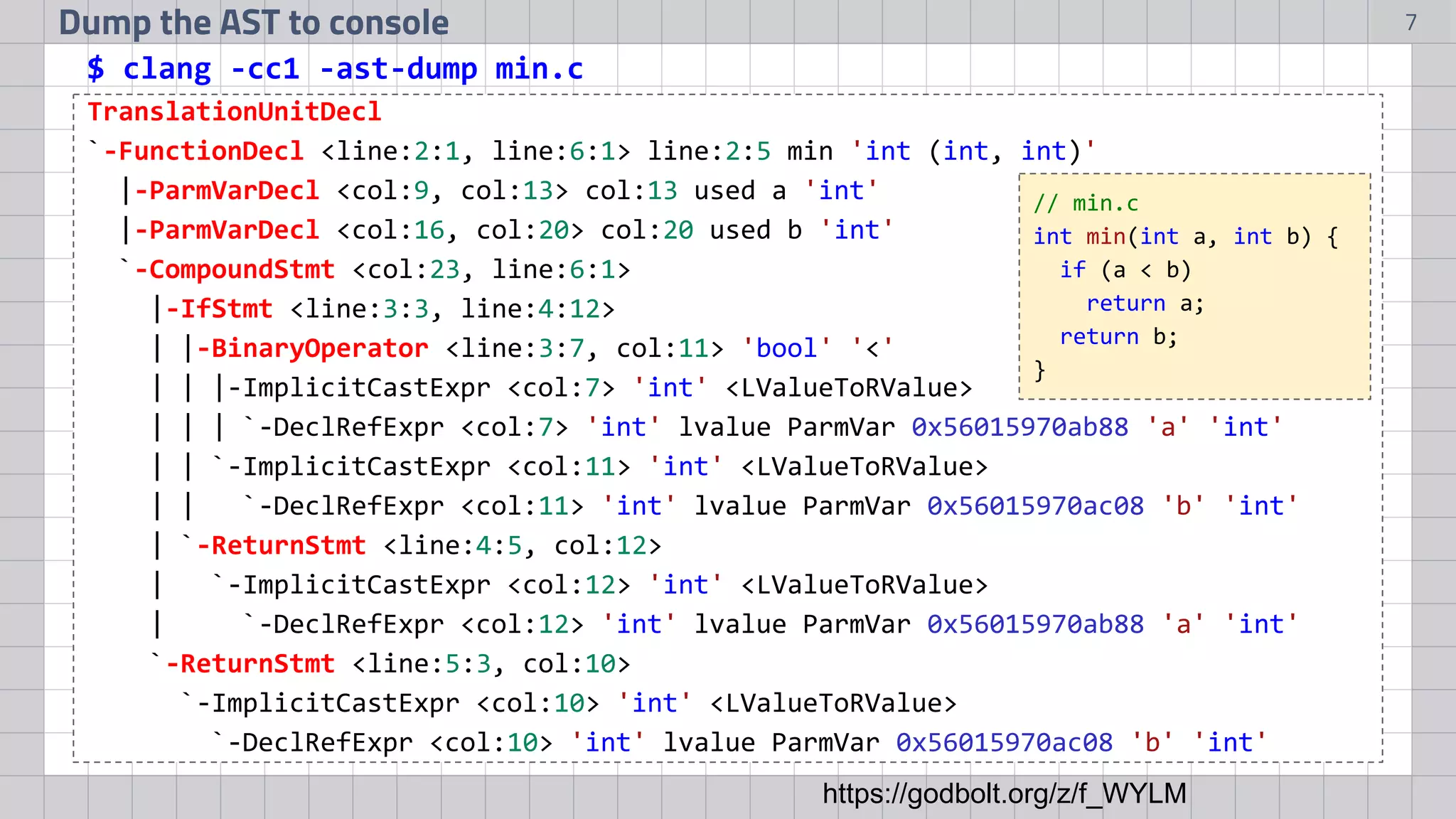Click the 0x56015970ab88 address in DeclRefExpr <col:7>
Screen dimensions: 1456x819
(x=1019, y=427)
